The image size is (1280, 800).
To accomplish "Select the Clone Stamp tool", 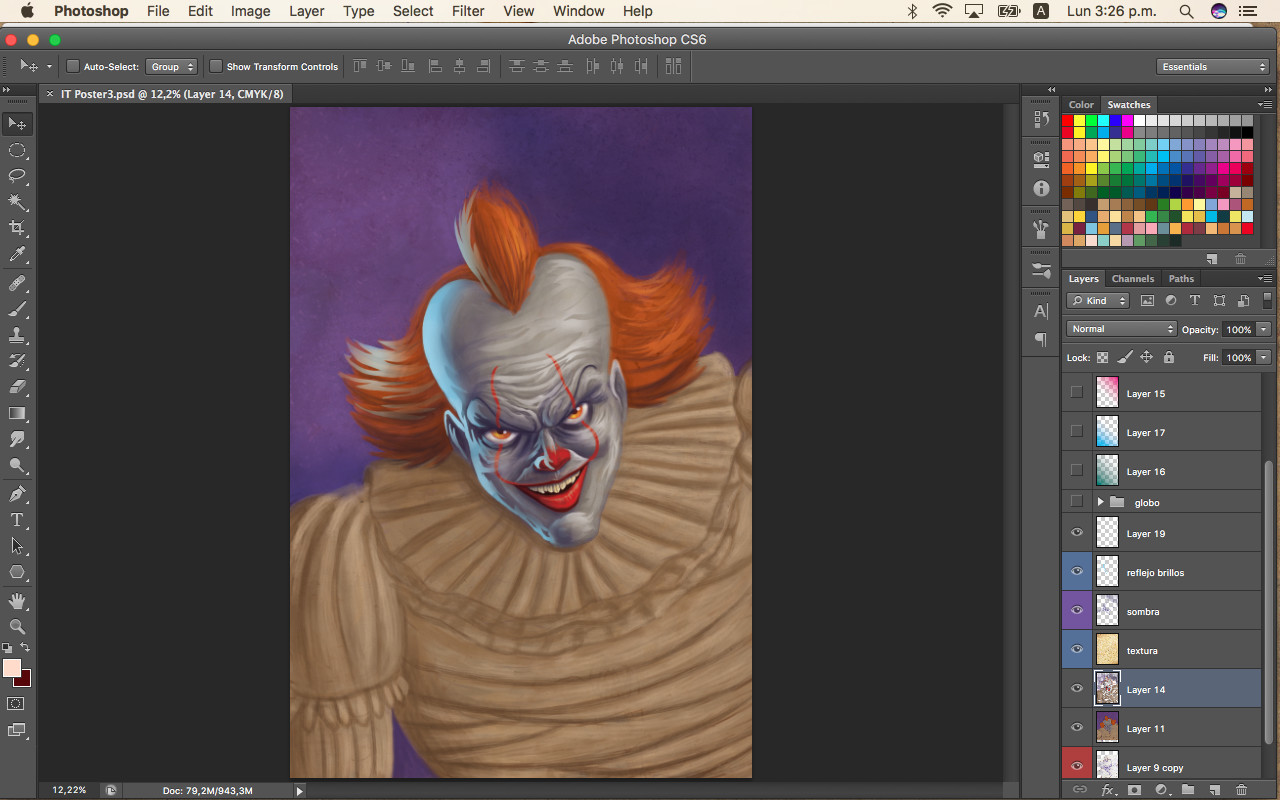I will [17, 335].
